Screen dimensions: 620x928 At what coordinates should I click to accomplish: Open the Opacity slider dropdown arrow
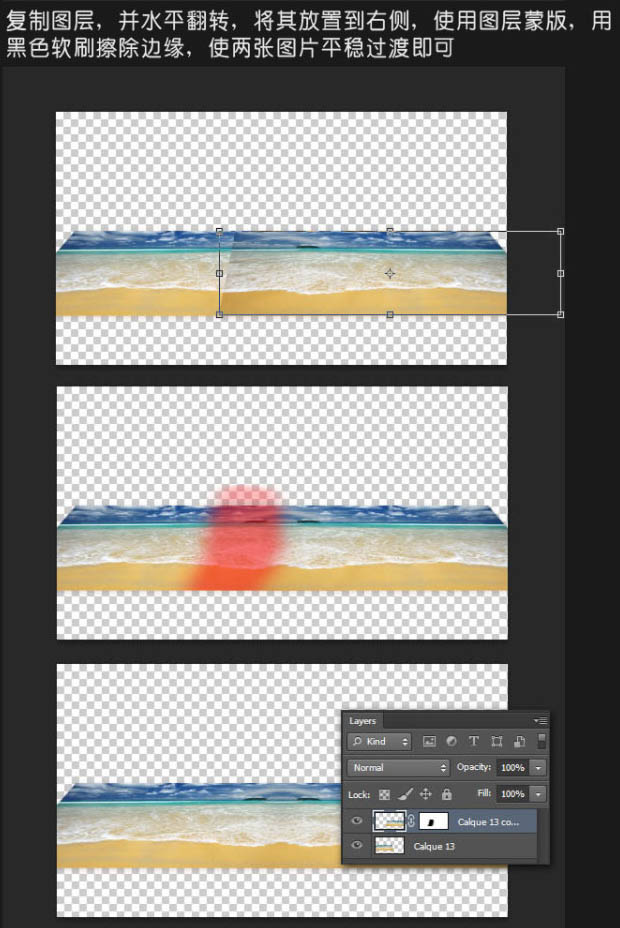coord(538,768)
